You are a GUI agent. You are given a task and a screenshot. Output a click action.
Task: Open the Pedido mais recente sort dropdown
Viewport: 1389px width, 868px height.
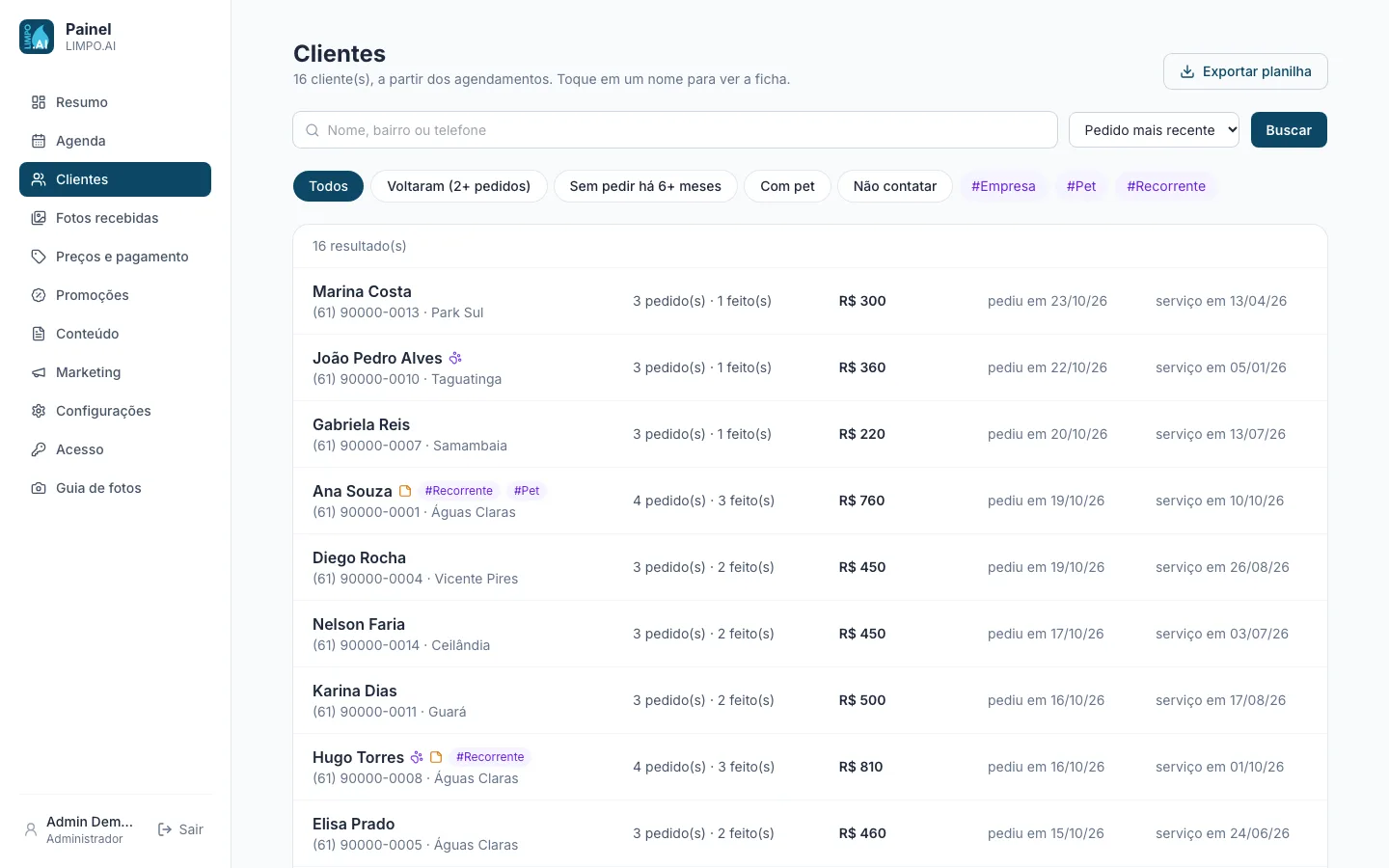pyautogui.click(x=1154, y=130)
